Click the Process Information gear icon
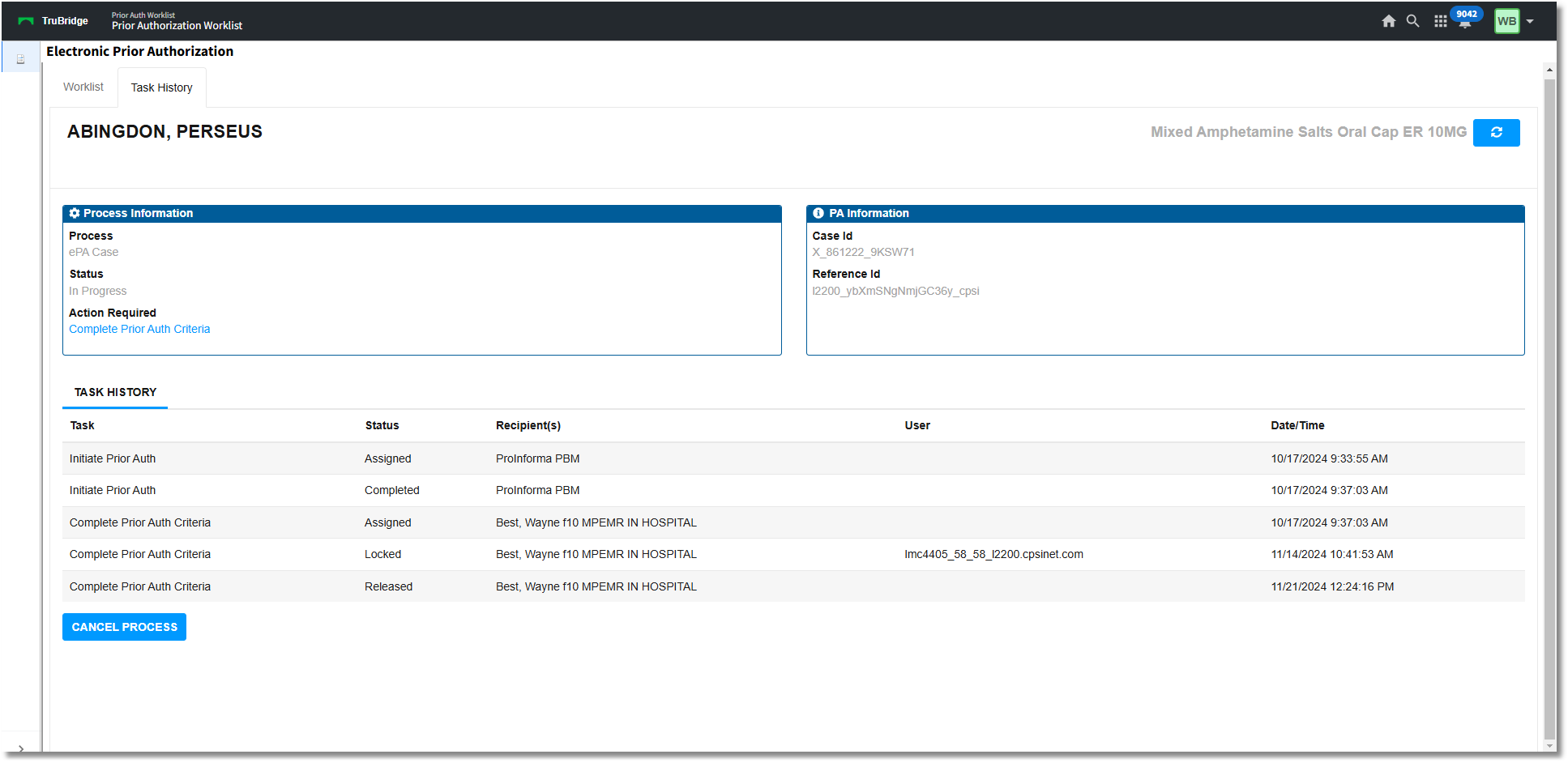Image resolution: width=1568 pixels, height=763 pixels. click(x=75, y=213)
